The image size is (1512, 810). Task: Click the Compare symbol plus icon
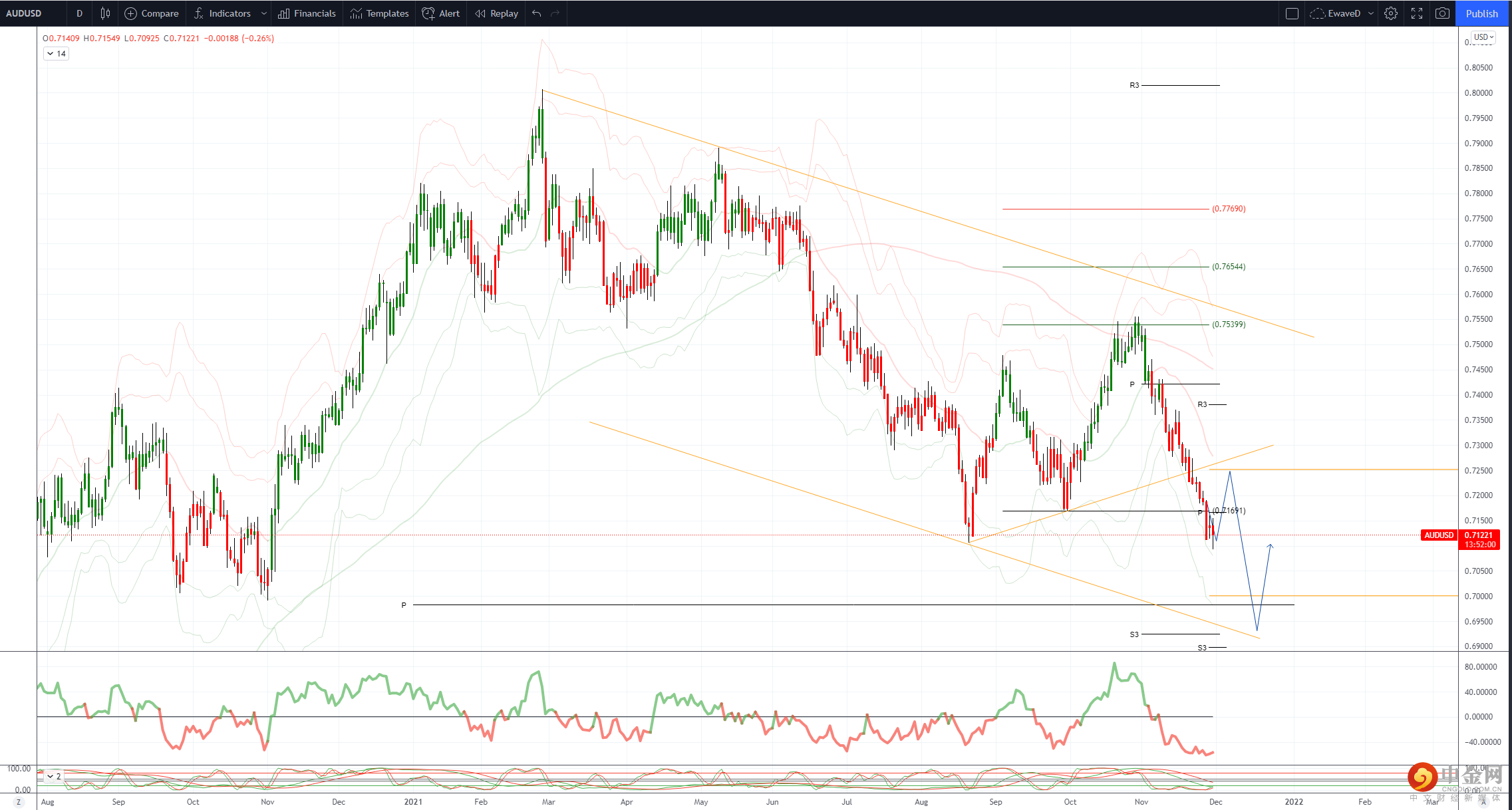point(131,13)
